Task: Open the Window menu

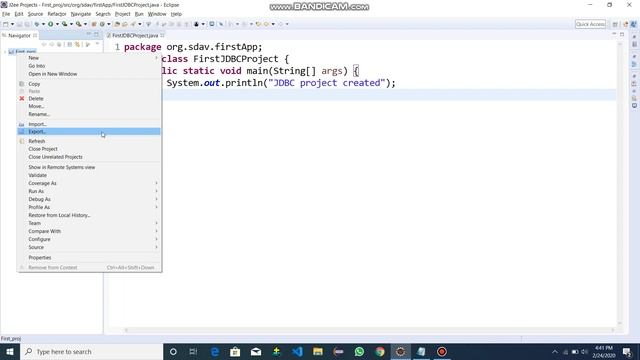Action: [157, 14]
